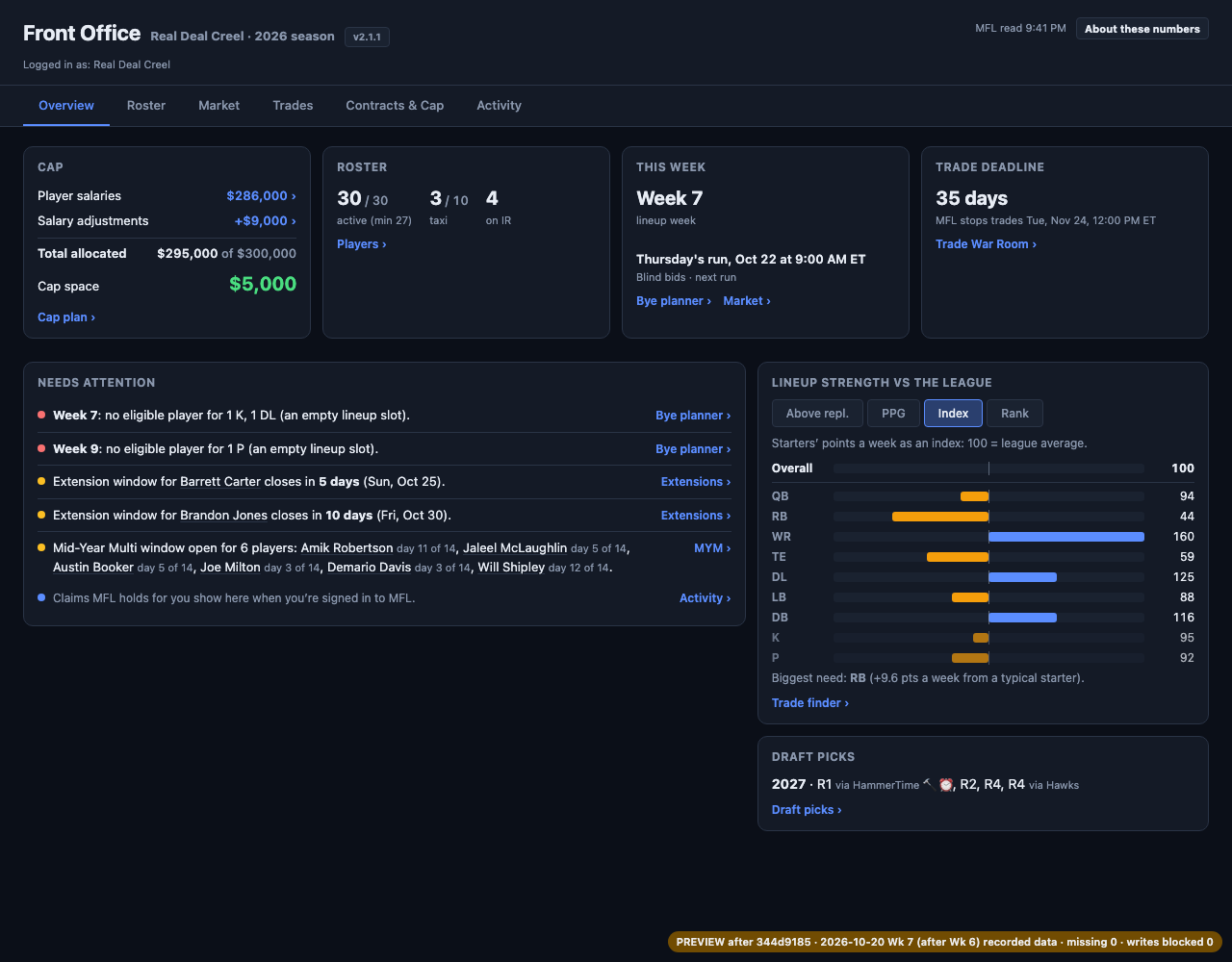Screen dimensions: 1232x962
Task: Switch lineup strength to Above repl.
Action: point(817,414)
